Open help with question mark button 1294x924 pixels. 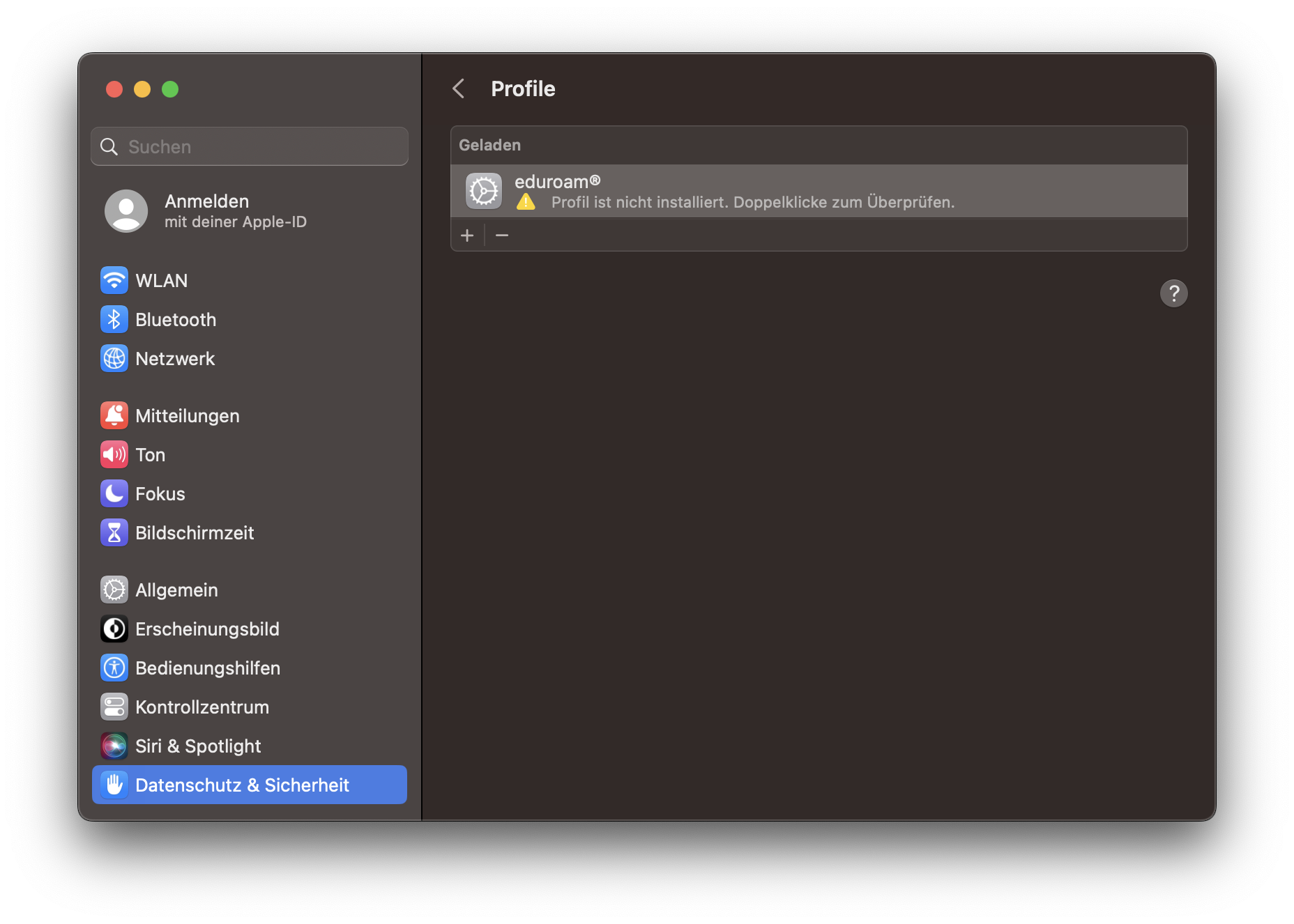click(1173, 293)
